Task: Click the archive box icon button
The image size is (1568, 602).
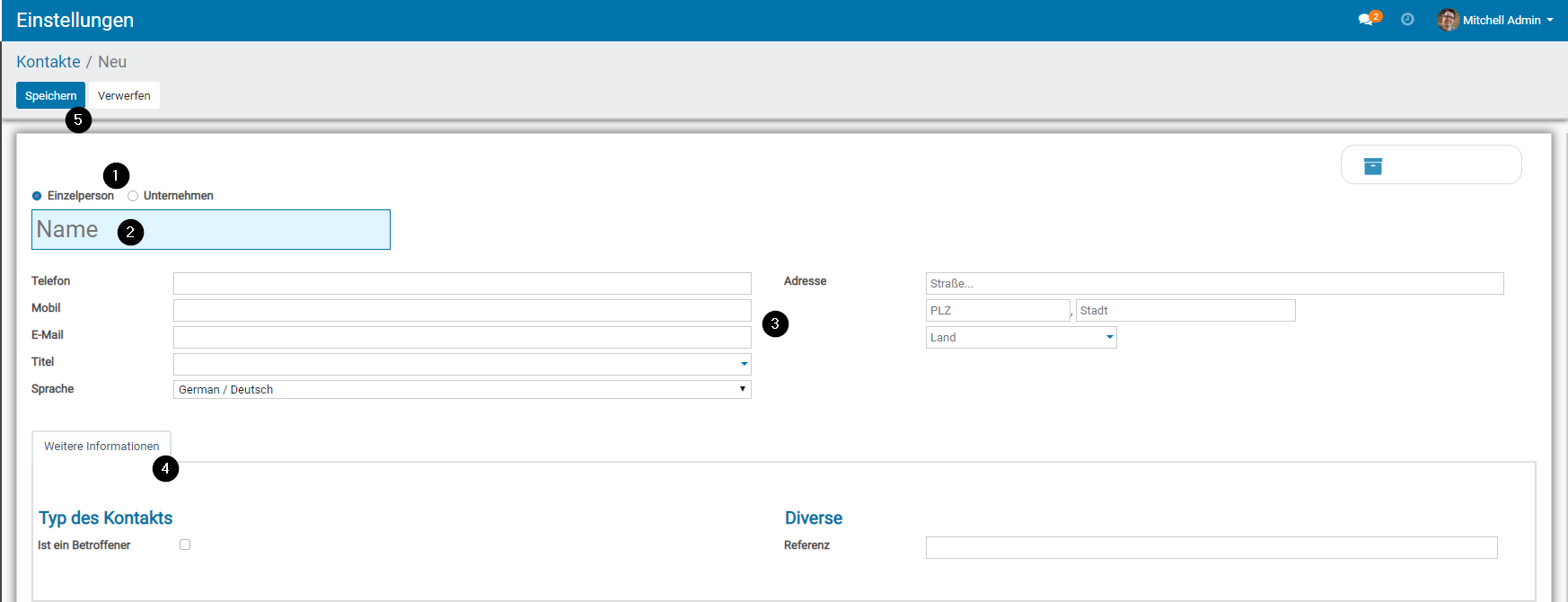Action: coord(1372,166)
